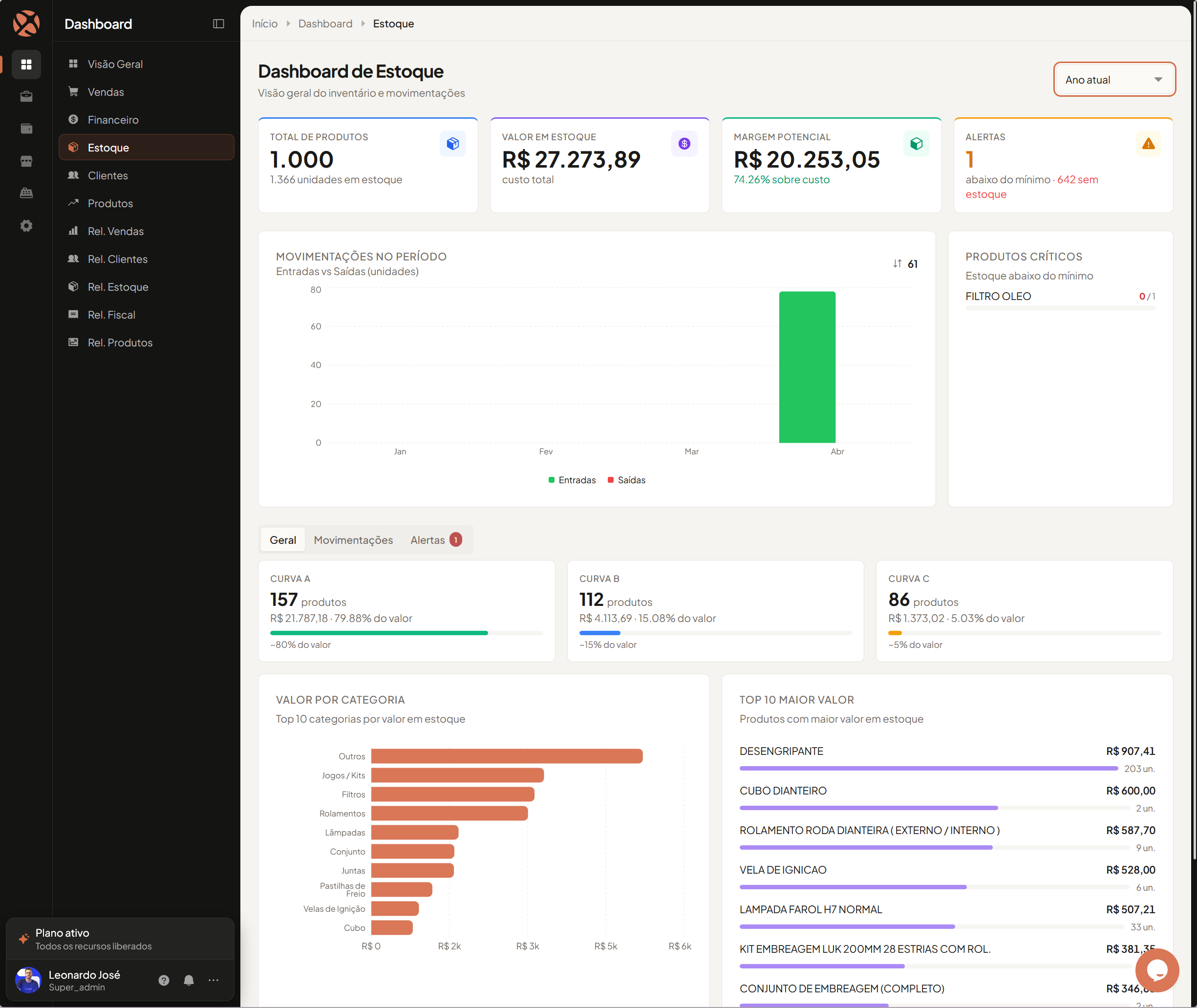
Task: Click the wallet icon in left rail
Action: pos(26,129)
